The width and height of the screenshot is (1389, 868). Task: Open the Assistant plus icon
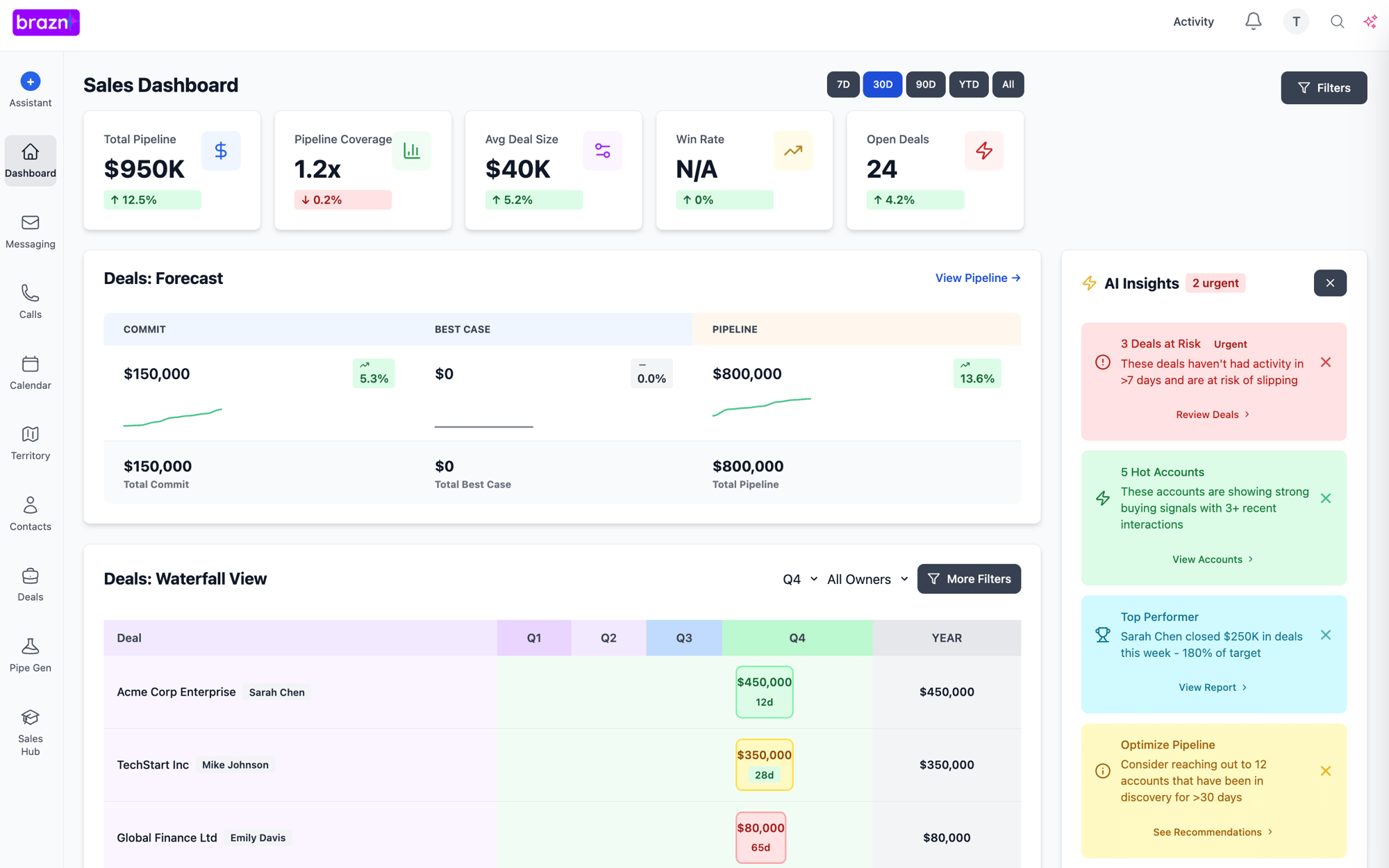coord(30,81)
